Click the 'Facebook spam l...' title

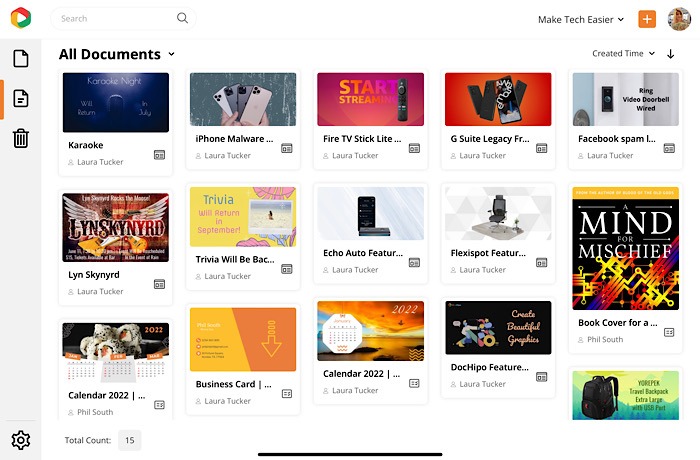pyautogui.click(x=617, y=139)
